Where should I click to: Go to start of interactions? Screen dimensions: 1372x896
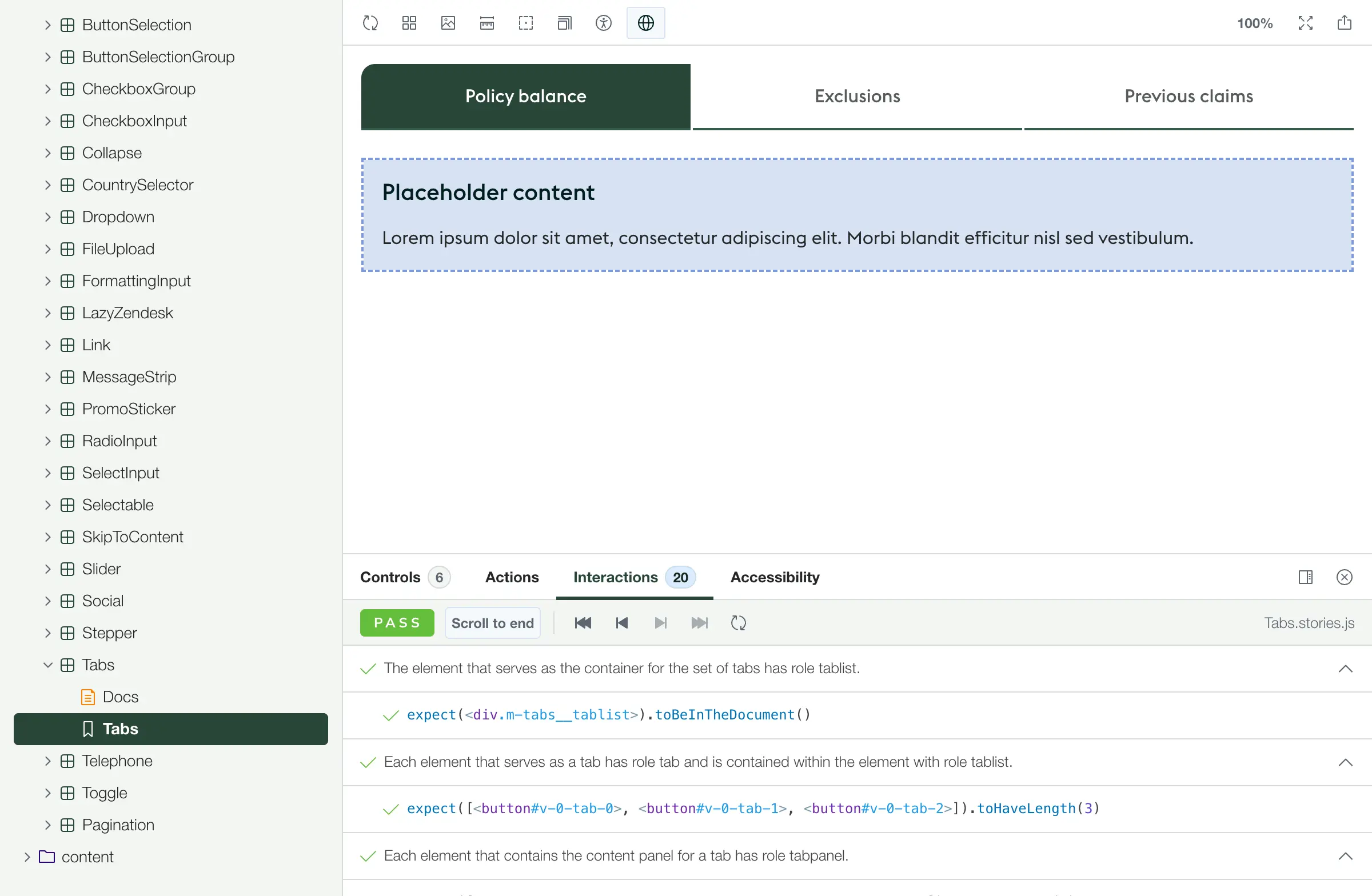pyautogui.click(x=583, y=623)
